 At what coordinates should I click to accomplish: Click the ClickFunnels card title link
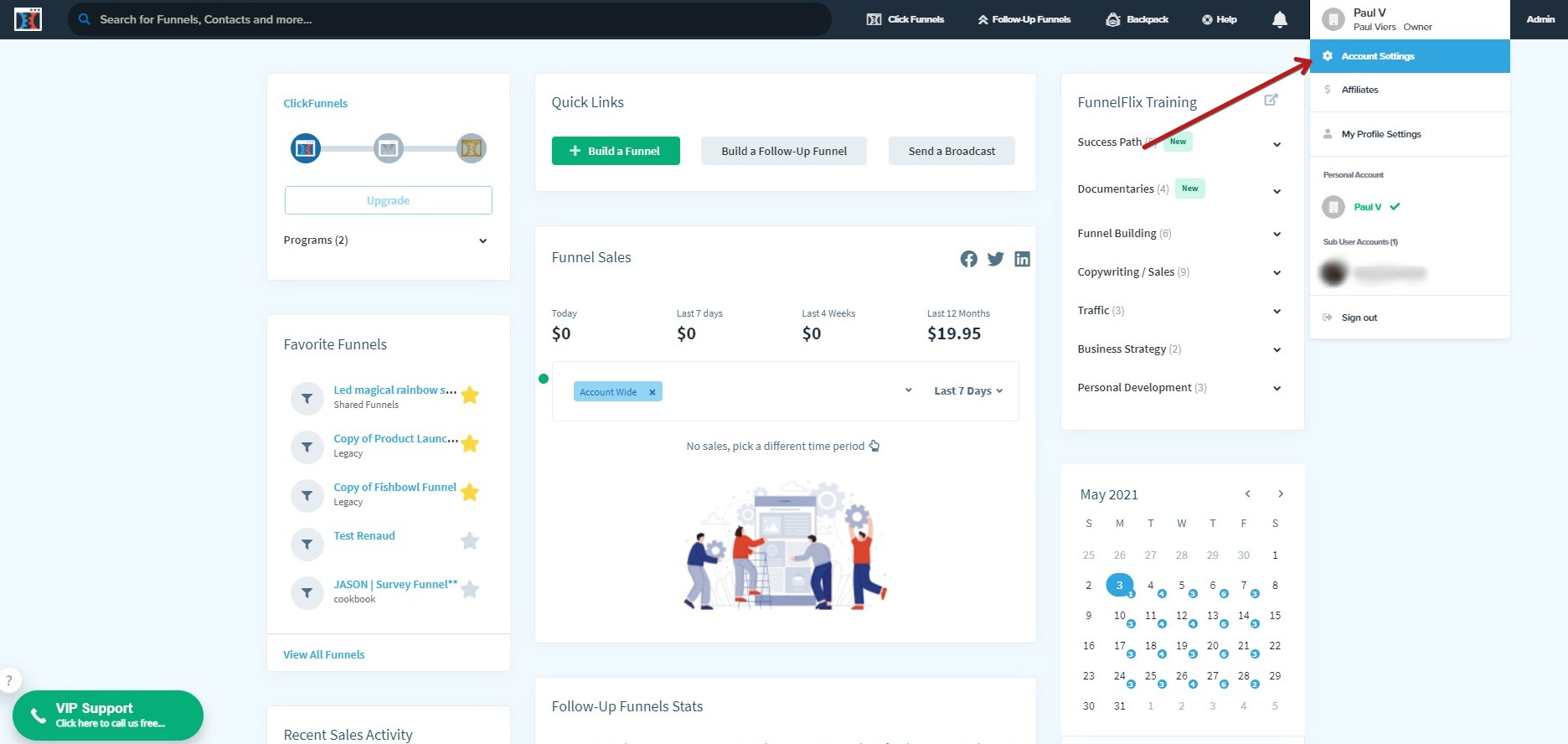(x=316, y=103)
